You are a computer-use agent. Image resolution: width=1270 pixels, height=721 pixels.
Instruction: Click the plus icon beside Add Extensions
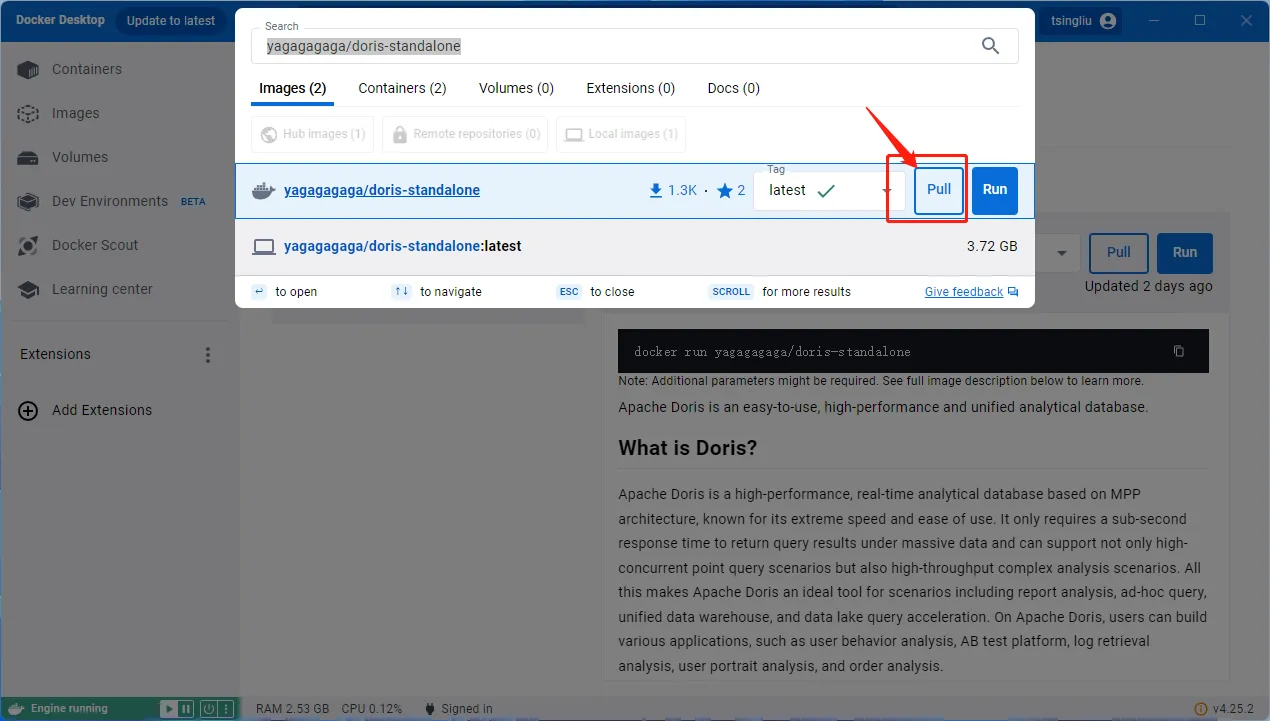[x=28, y=411]
